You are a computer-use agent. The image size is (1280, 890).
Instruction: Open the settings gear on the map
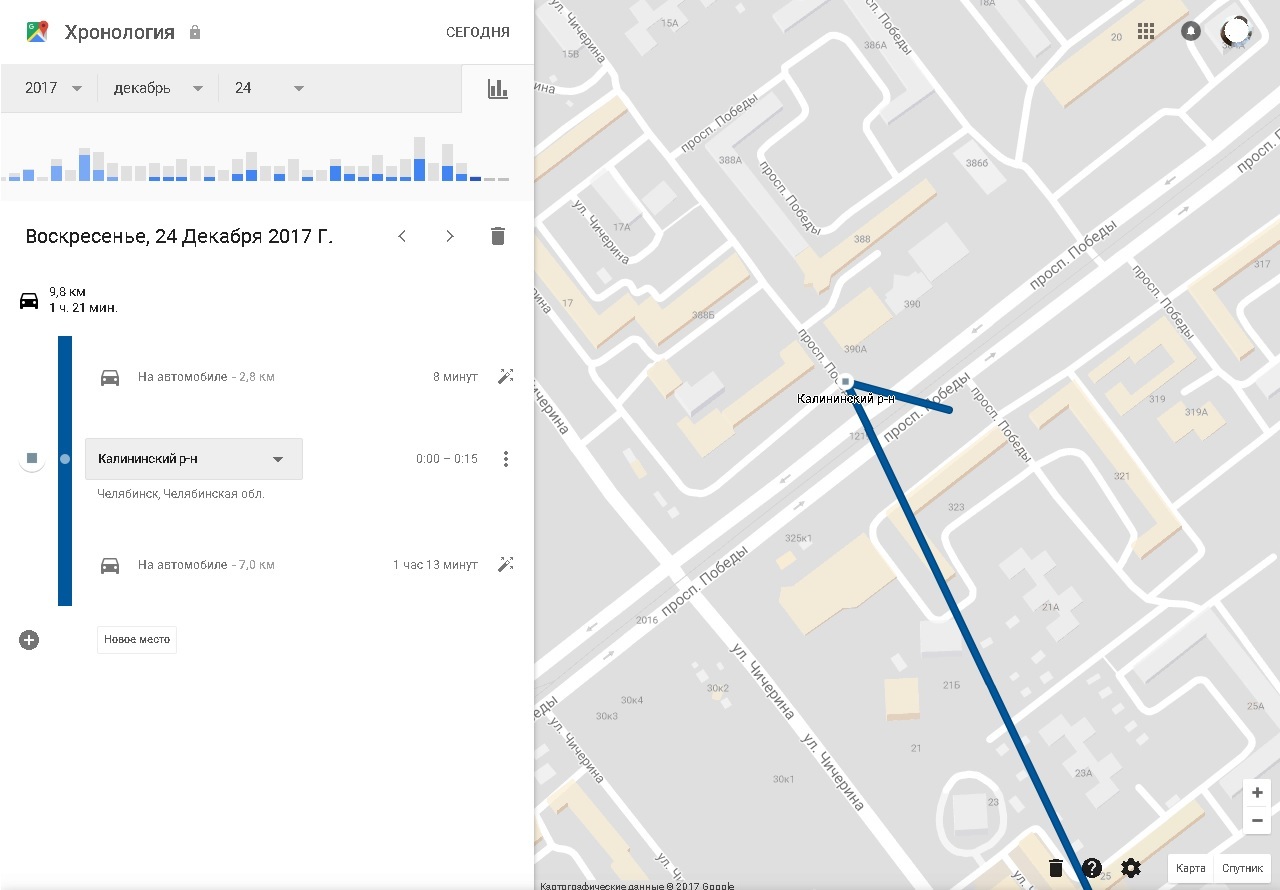1131,868
